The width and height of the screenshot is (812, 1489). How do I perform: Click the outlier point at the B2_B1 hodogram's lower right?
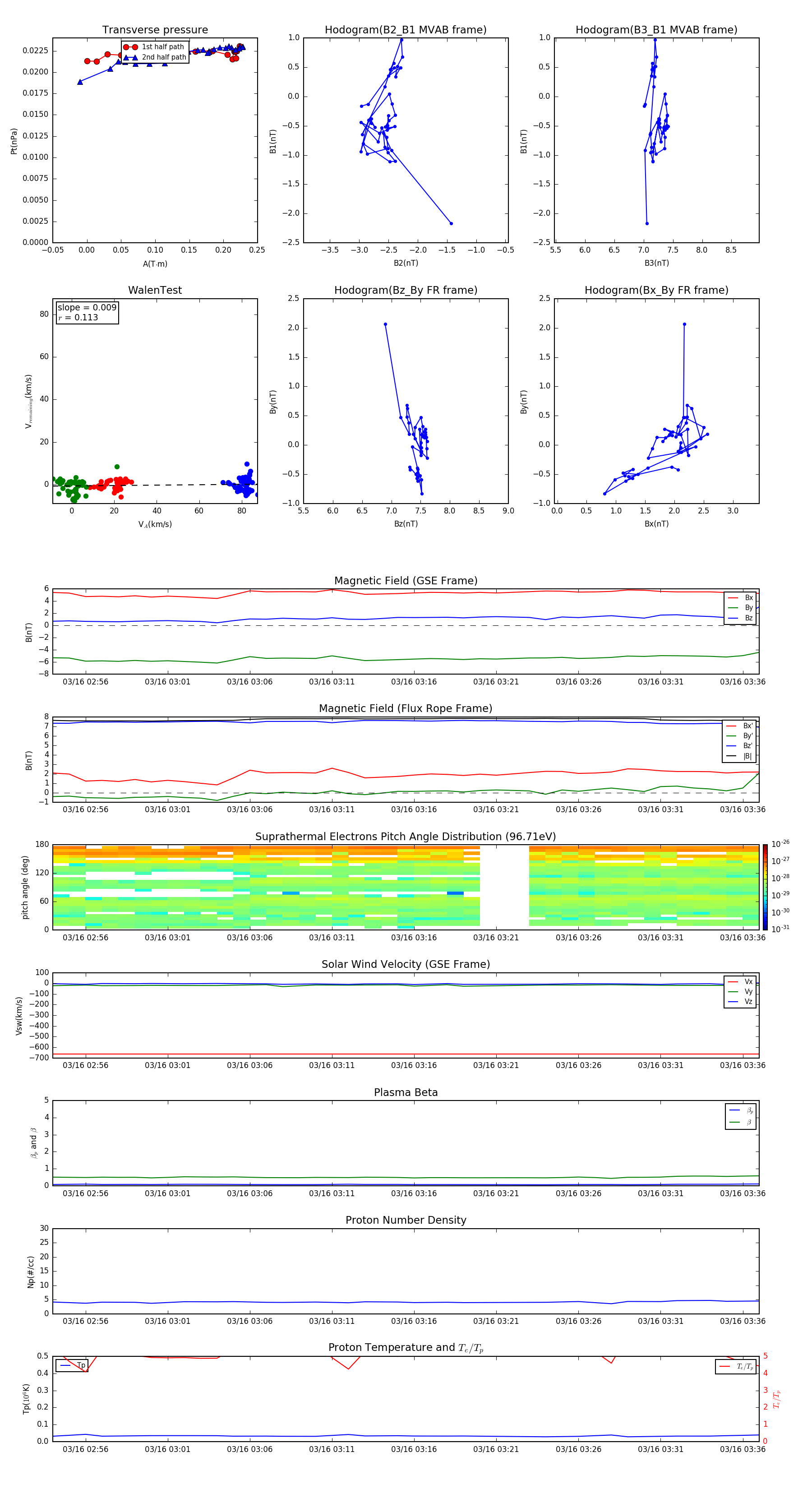[x=452, y=224]
